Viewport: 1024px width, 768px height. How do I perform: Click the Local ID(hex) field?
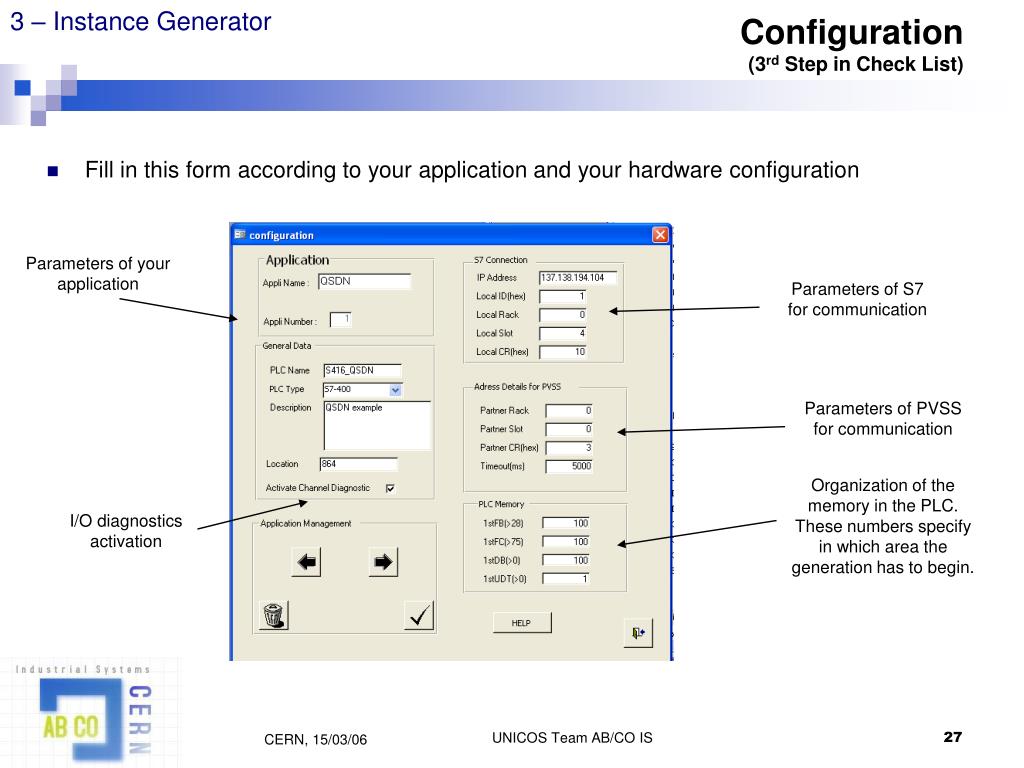(x=563, y=296)
